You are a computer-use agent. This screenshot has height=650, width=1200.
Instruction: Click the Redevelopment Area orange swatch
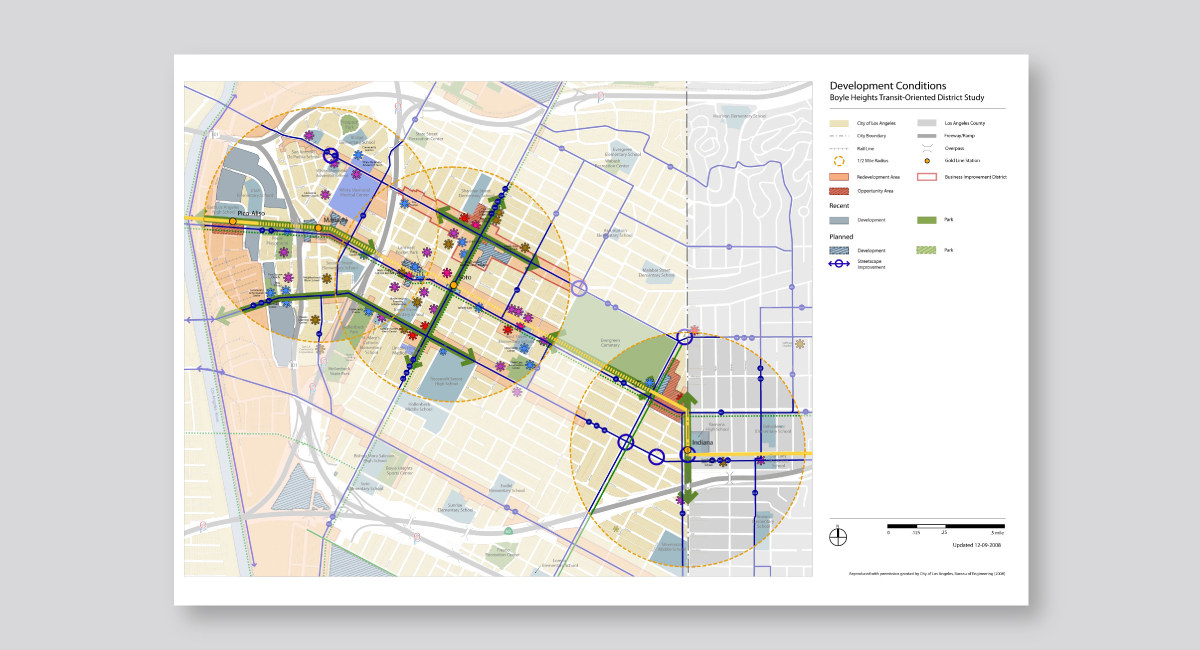click(x=839, y=177)
